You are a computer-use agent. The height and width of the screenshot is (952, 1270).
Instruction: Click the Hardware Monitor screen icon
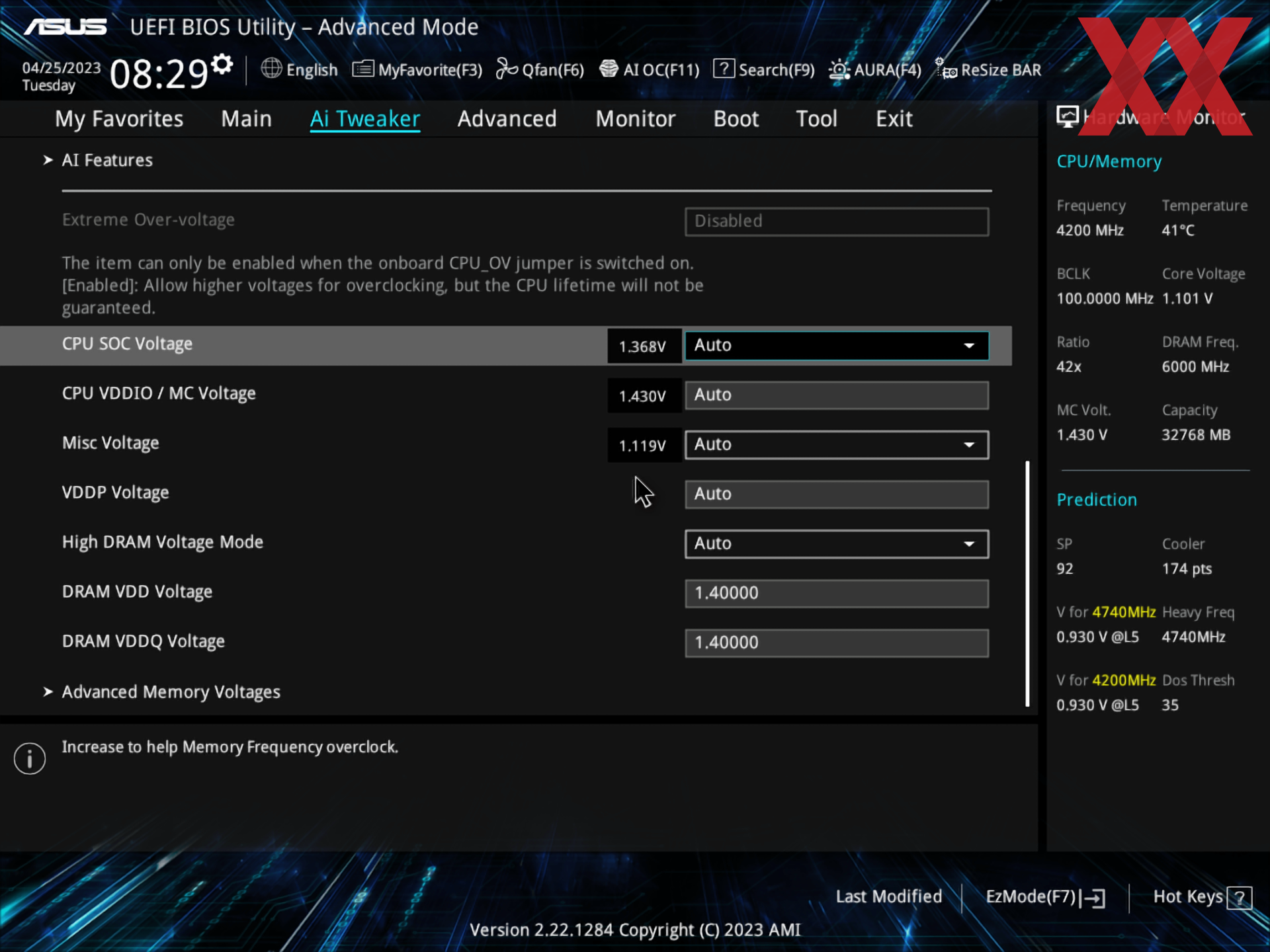point(1067,117)
